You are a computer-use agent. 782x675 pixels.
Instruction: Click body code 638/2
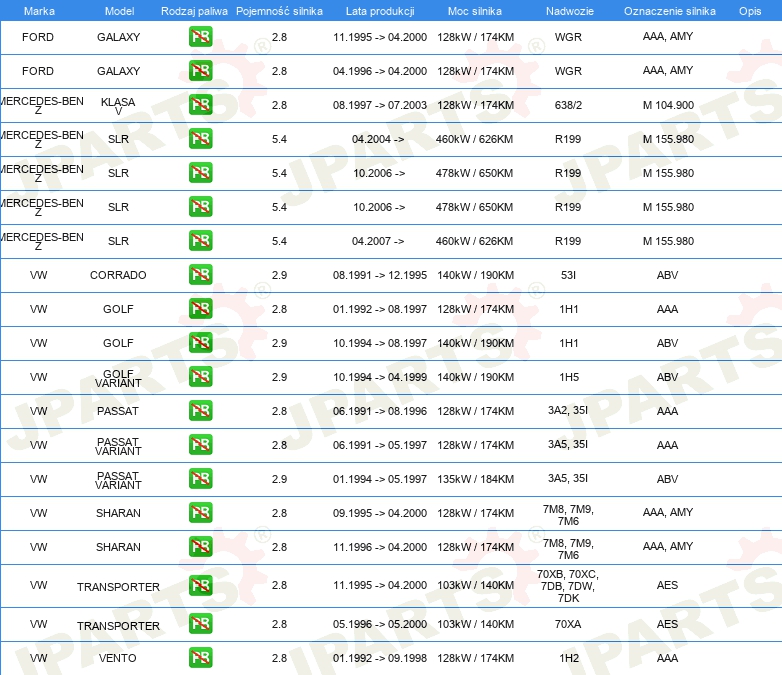point(569,105)
